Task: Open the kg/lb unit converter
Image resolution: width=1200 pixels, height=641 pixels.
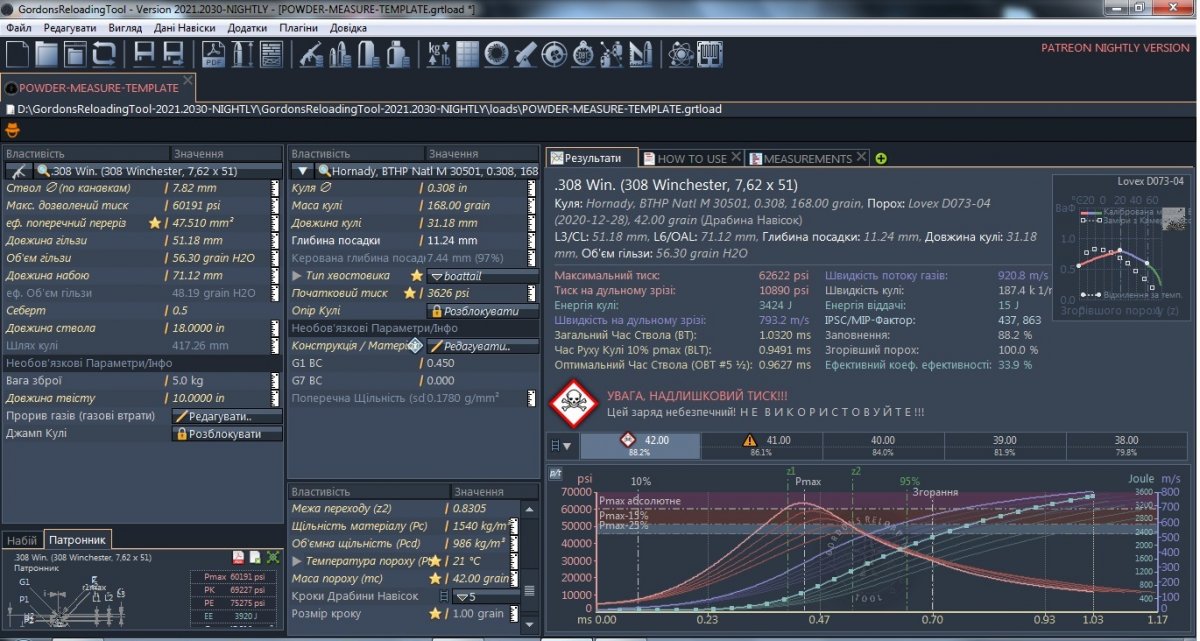Action: click(x=439, y=53)
